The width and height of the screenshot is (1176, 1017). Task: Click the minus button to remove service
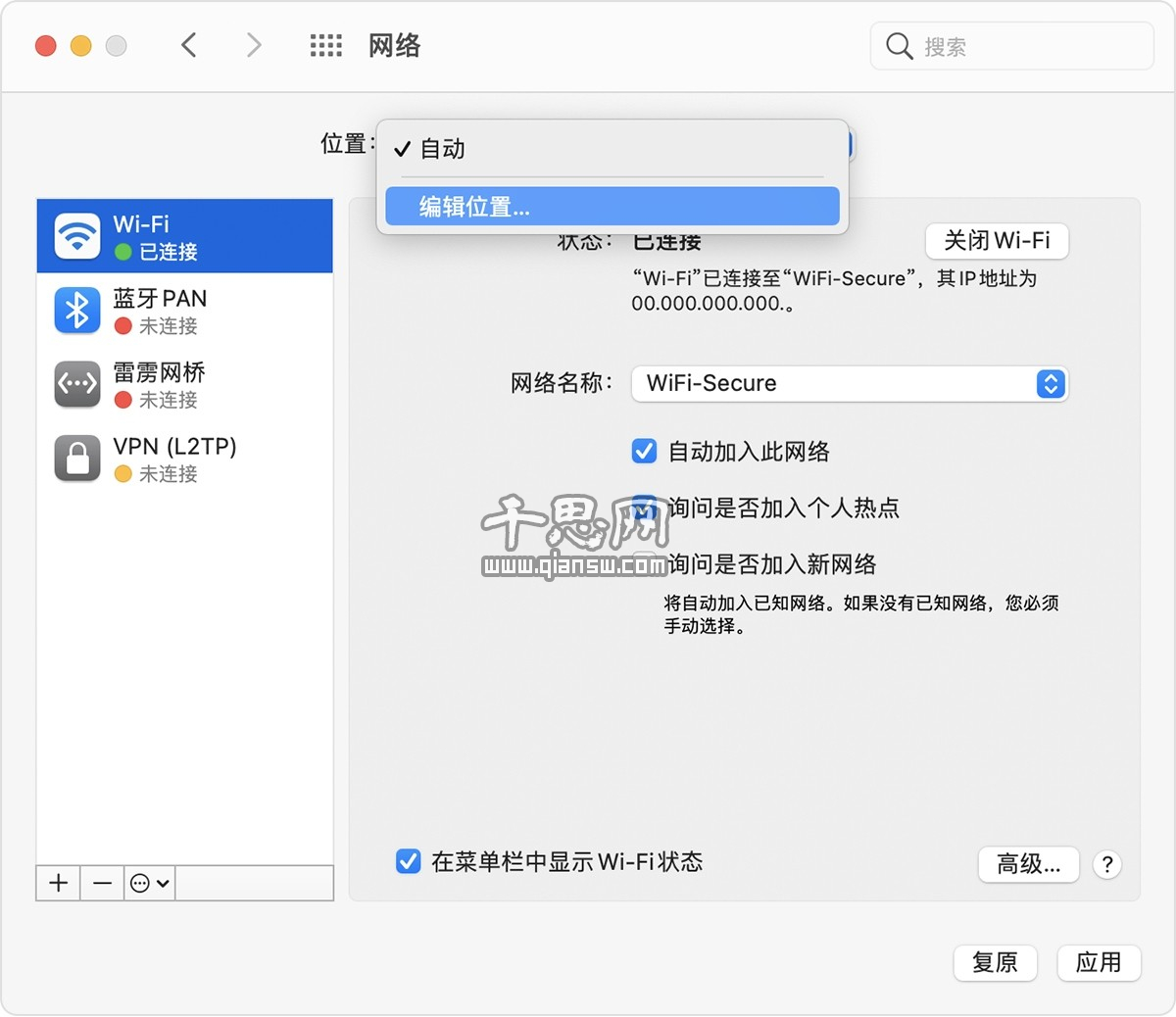point(102,883)
